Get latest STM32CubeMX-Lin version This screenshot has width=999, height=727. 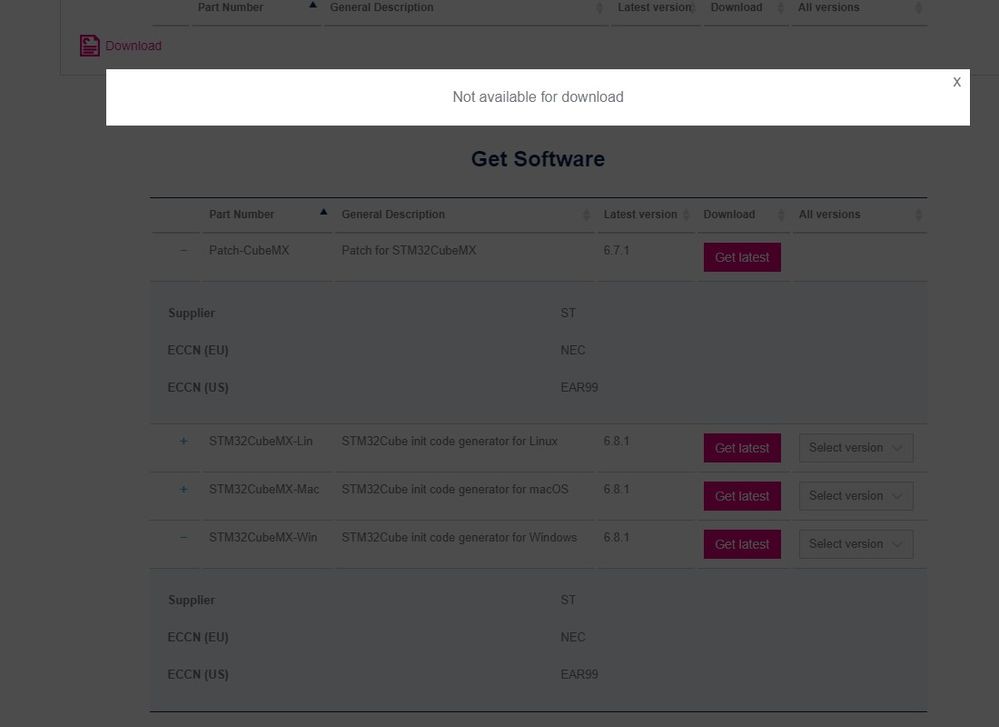[x=742, y=448]
